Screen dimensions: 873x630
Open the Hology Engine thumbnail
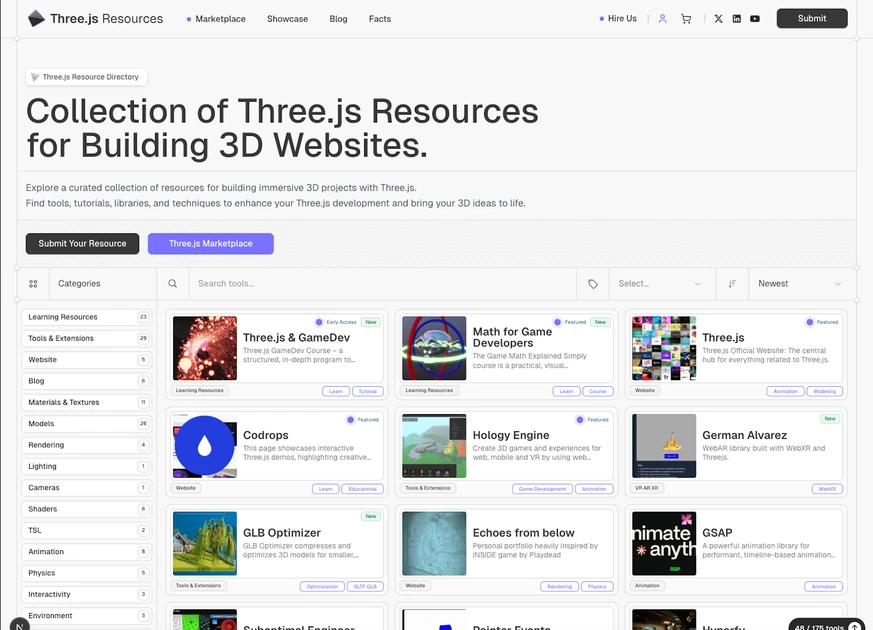point(434,446)
